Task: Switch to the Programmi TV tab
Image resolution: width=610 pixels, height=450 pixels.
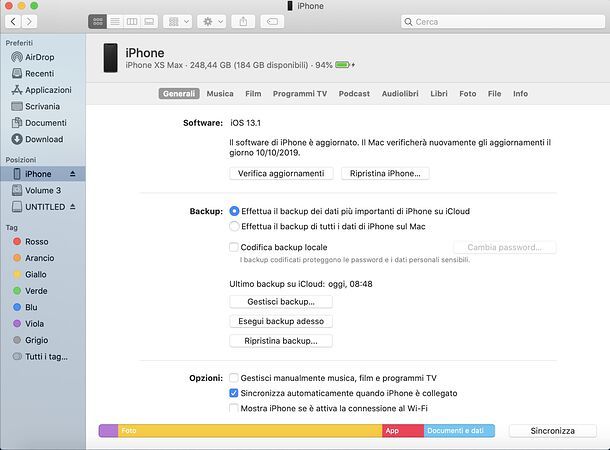Action: (300, 94)
